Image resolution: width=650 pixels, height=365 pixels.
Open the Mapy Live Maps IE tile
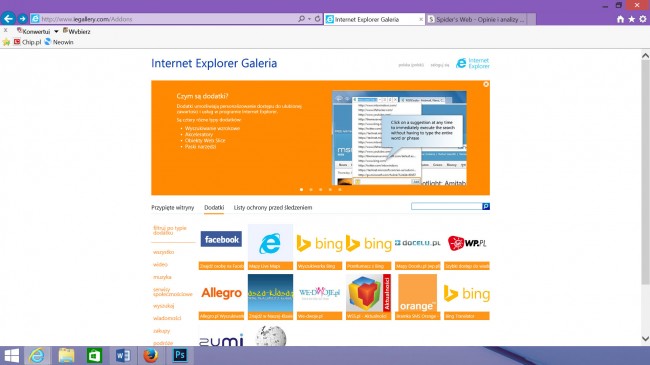(x=270, y=247)
